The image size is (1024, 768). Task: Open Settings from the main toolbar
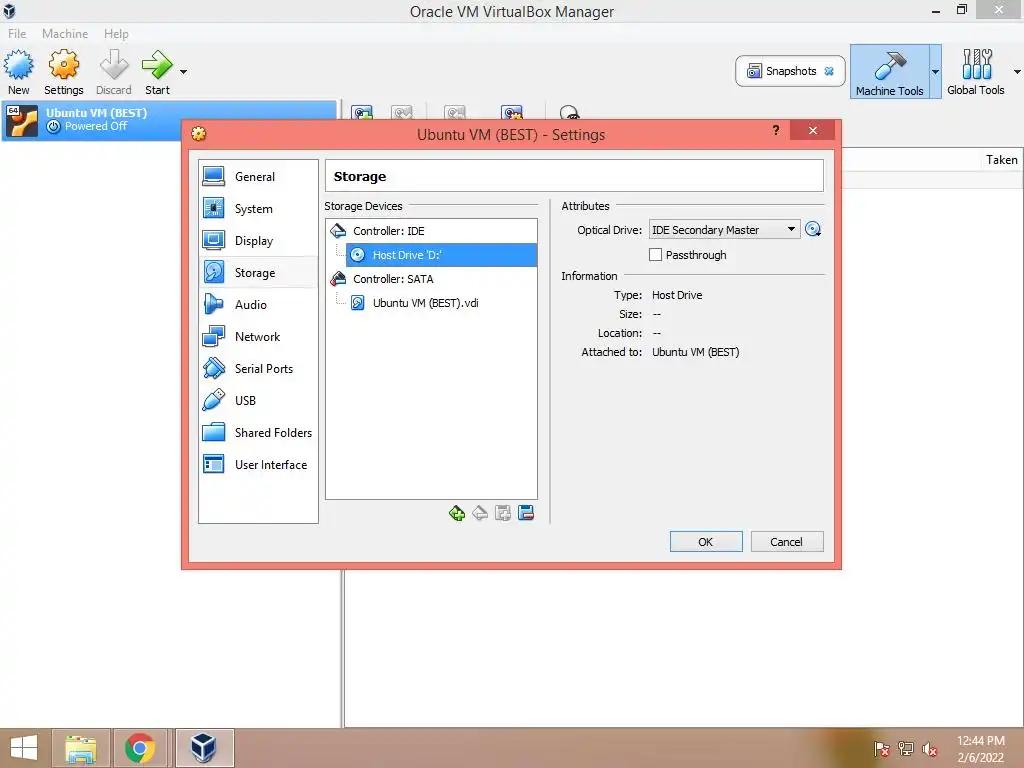pyautogui.click(x=63, y=72)
